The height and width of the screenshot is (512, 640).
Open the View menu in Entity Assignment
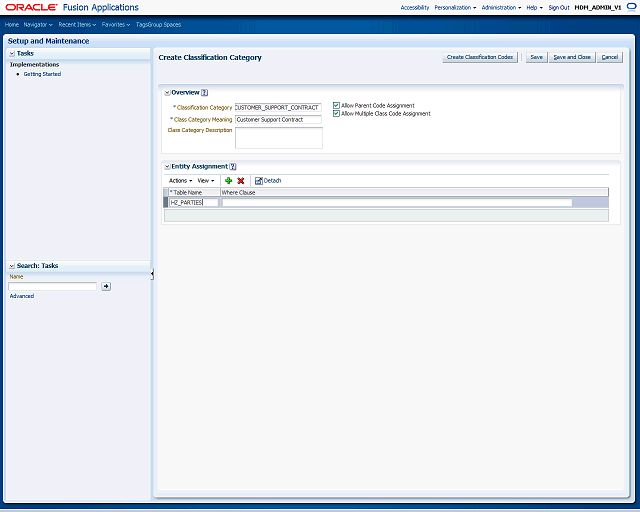click(206, 180)
